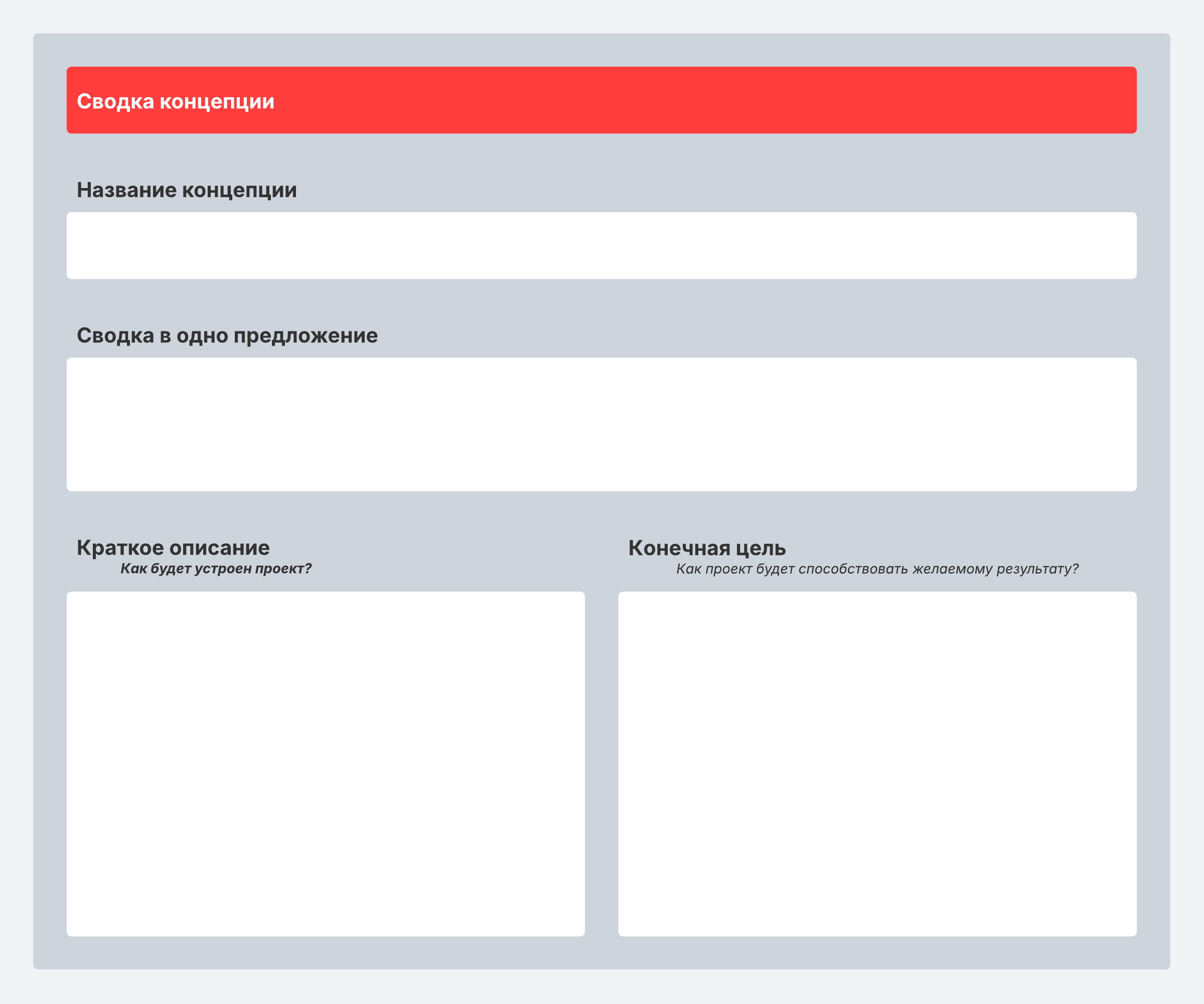This screenshot has width=1204, height=1004.
Task: Click the light outer page margin
Action: click(16, 502)
